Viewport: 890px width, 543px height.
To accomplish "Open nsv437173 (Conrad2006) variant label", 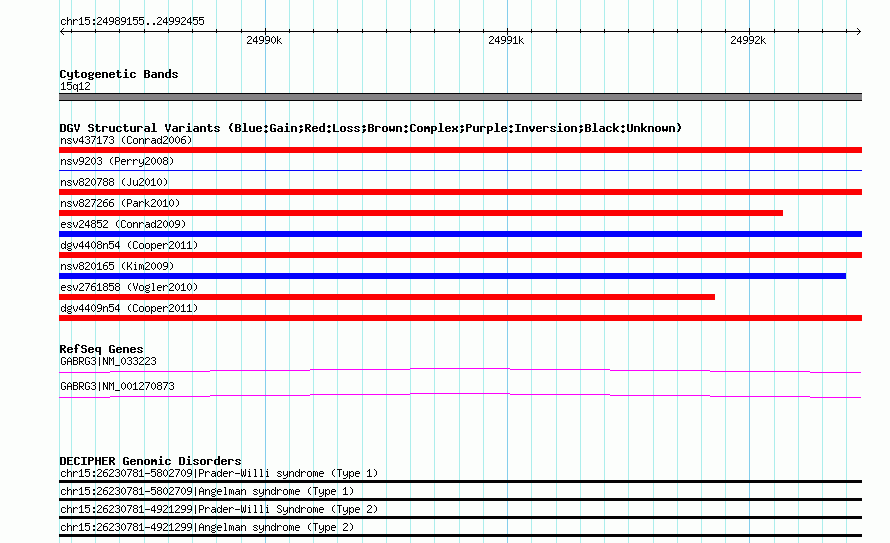I will click(126, 140).
